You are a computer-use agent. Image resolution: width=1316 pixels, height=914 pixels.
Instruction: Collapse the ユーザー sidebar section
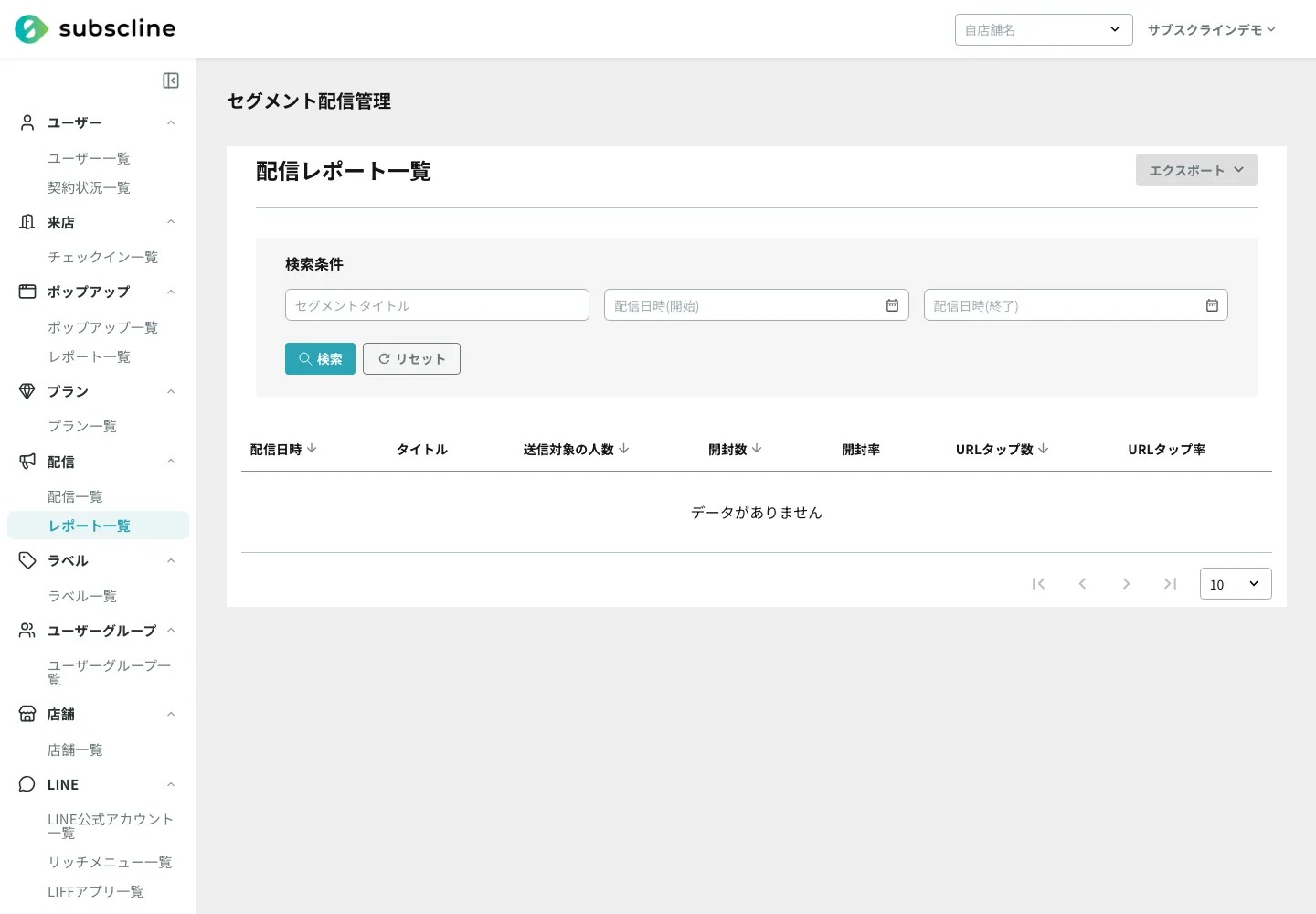[x=171, y=122]
